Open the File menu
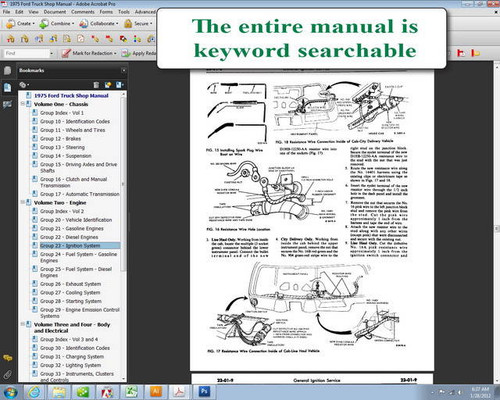Viewport: 500px width, 400px height. point(6,12)
